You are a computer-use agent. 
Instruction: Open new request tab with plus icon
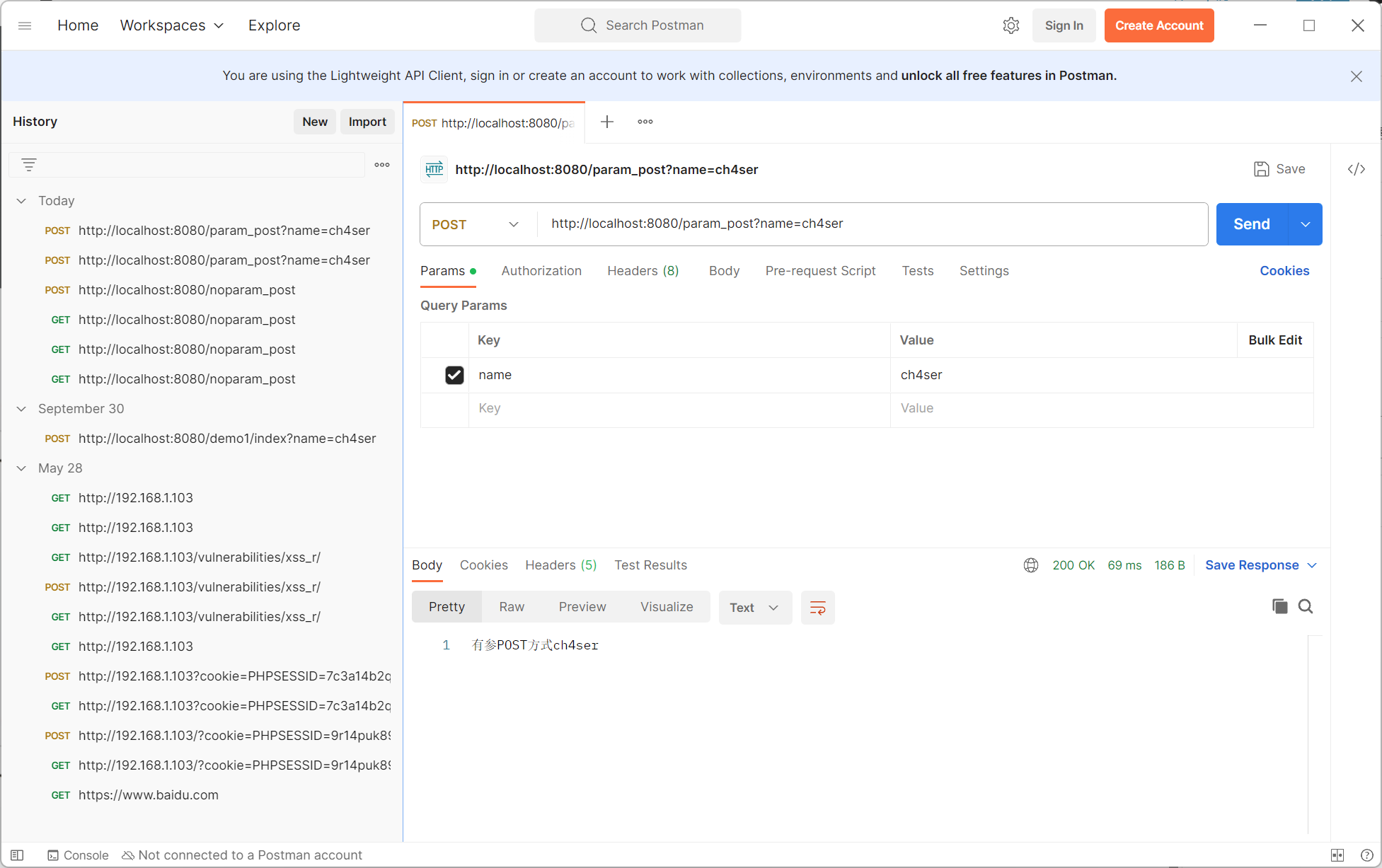point(606,122)
